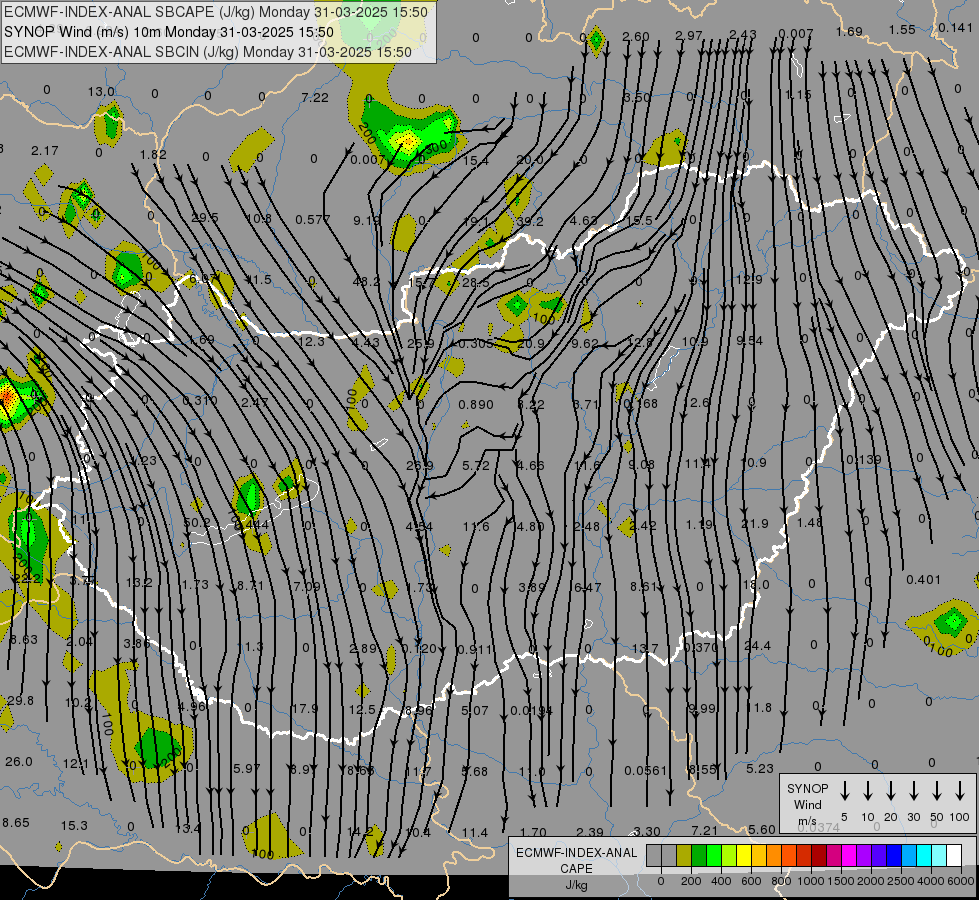The width and height of the screenshot is (979, 900).
Task: Click the 1000 tick on CAPE scale
Action: (810, 881)
